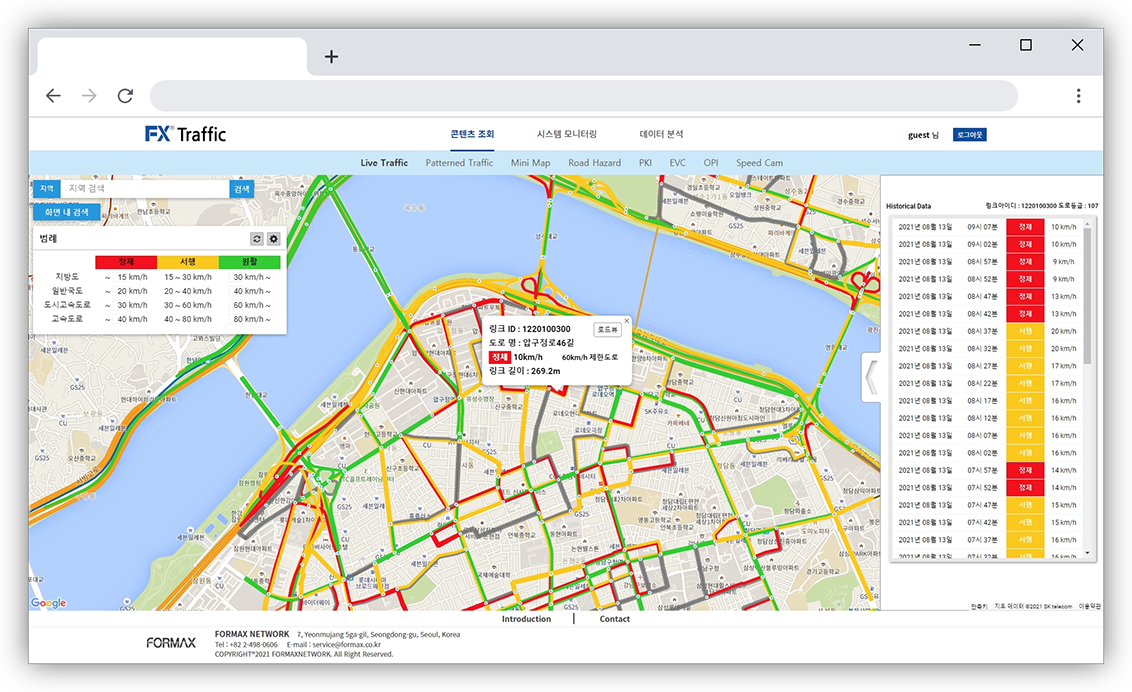Click the 검색 search button

[242, 188]
